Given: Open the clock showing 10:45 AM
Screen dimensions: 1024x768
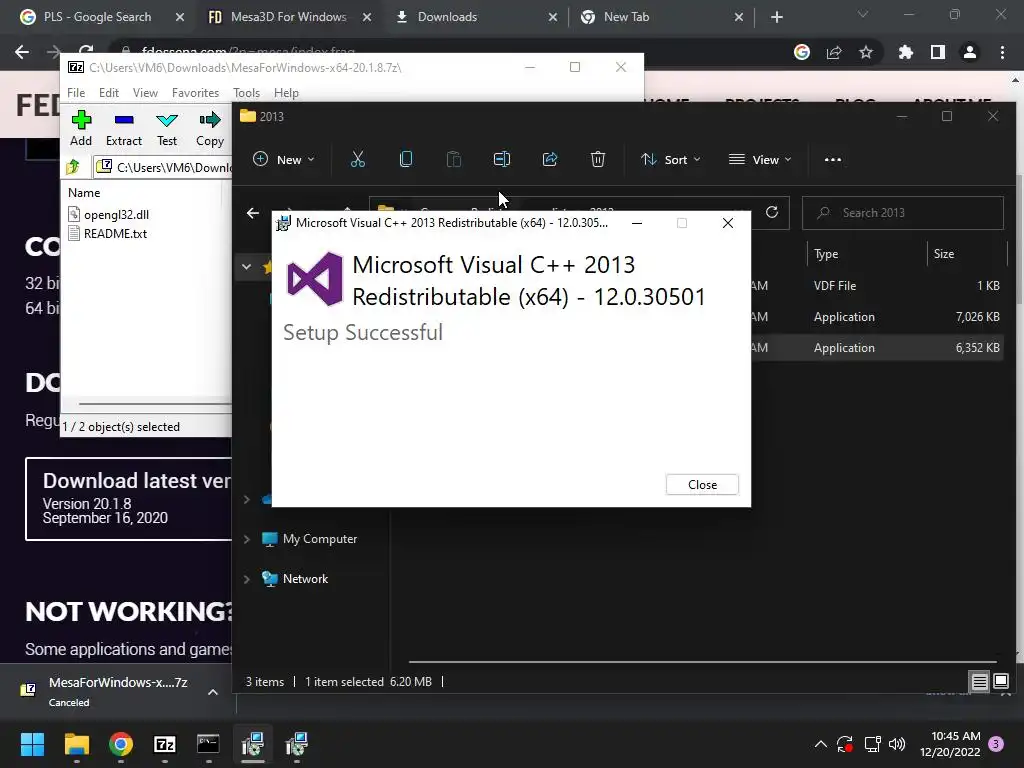Looking at the screenshot, I should [950, 744].
